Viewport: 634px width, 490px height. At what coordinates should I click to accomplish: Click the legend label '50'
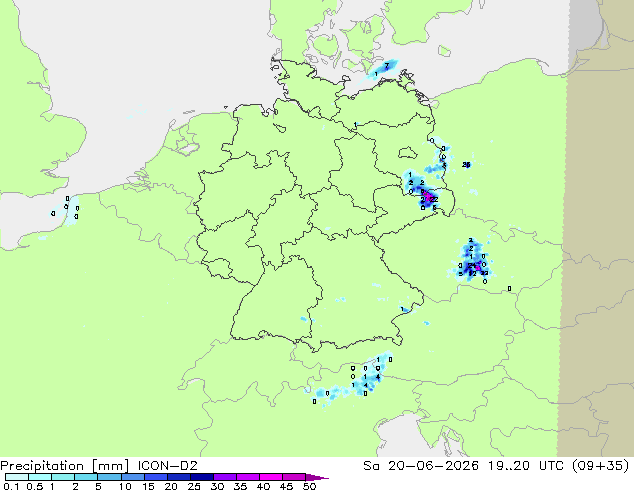(309, 486)
